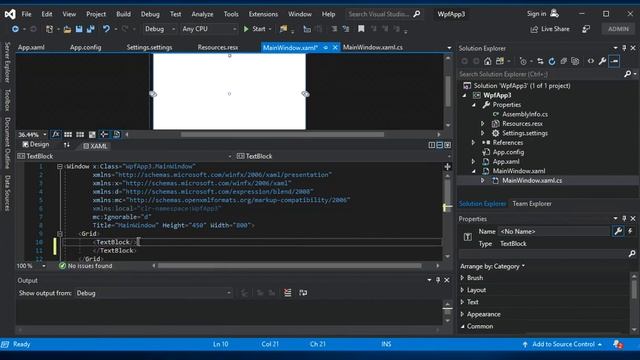Click notifications icon in status bar
This screenshot has width=640, height=360.
point(618,344)
